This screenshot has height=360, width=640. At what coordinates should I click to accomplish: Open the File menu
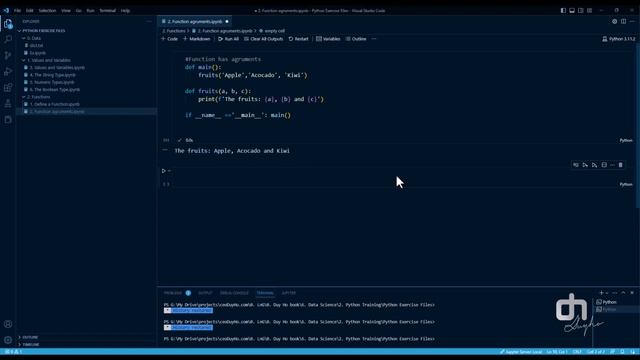coord(17,11)
